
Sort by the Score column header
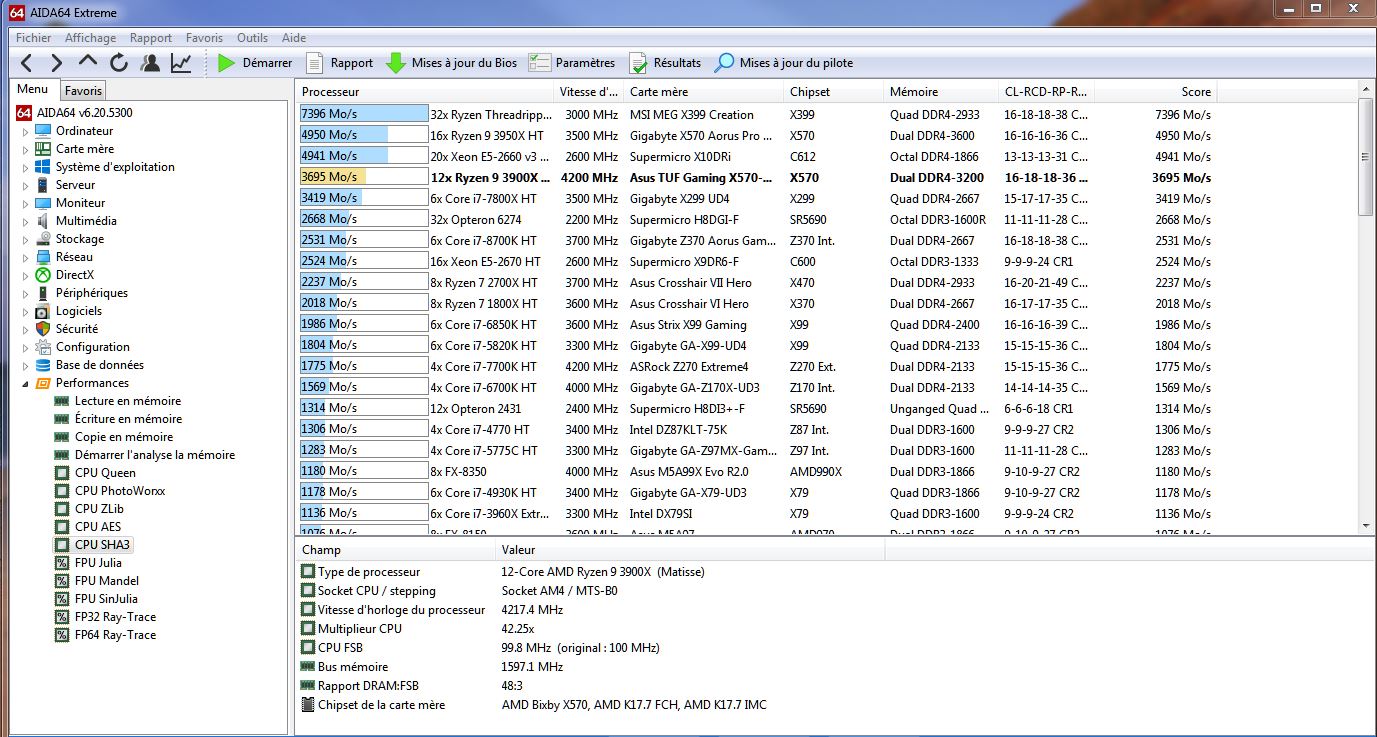point(1155,92)
